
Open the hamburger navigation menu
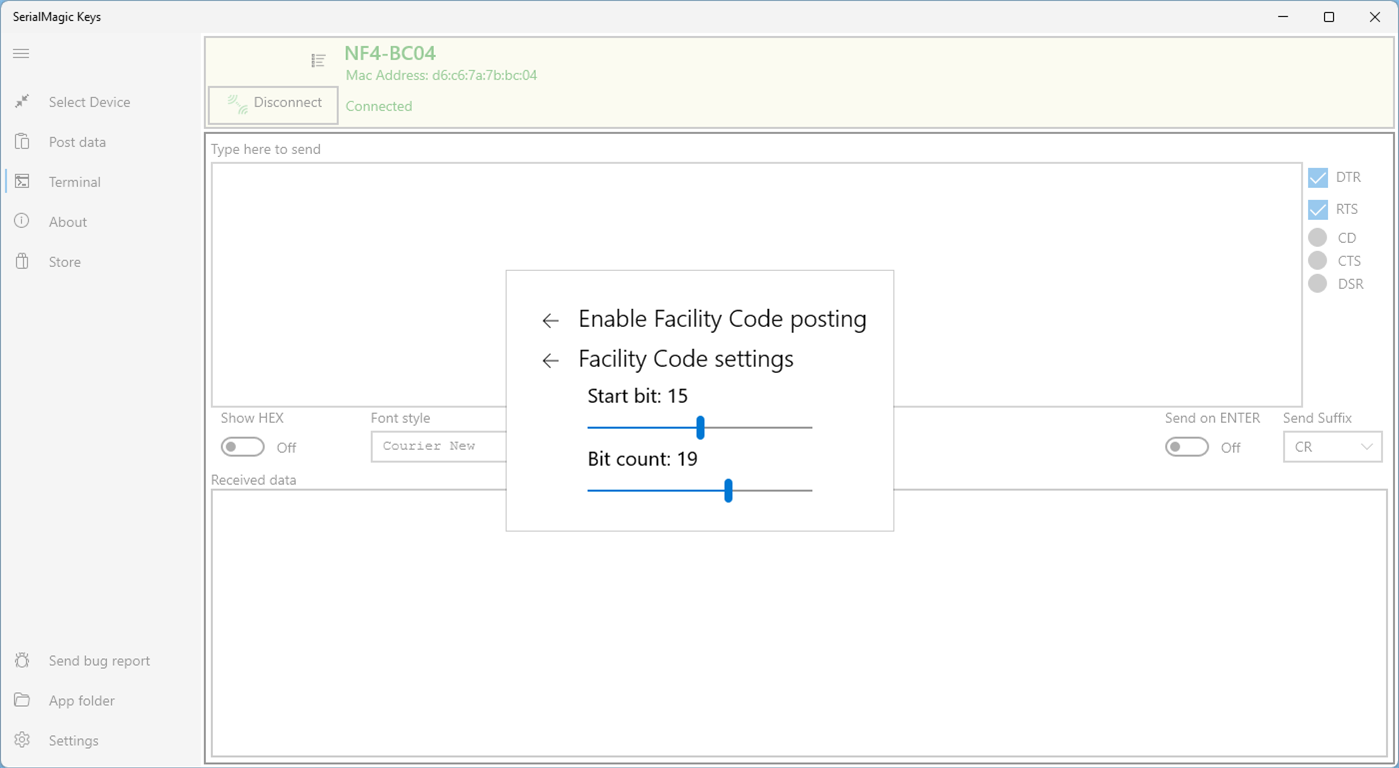point(21,54)
